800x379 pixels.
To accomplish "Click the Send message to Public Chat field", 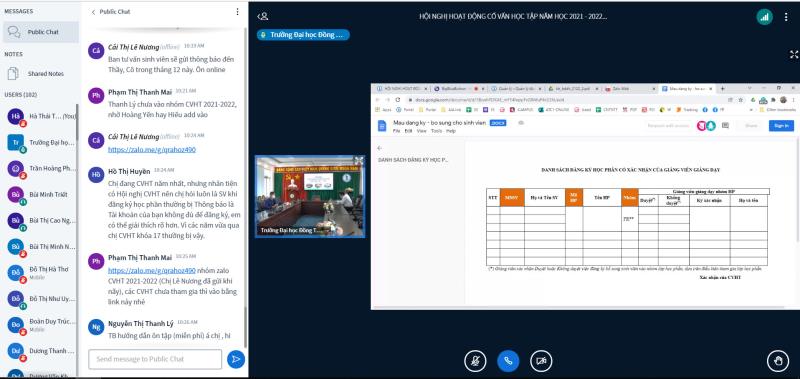I will click(155, 359).
